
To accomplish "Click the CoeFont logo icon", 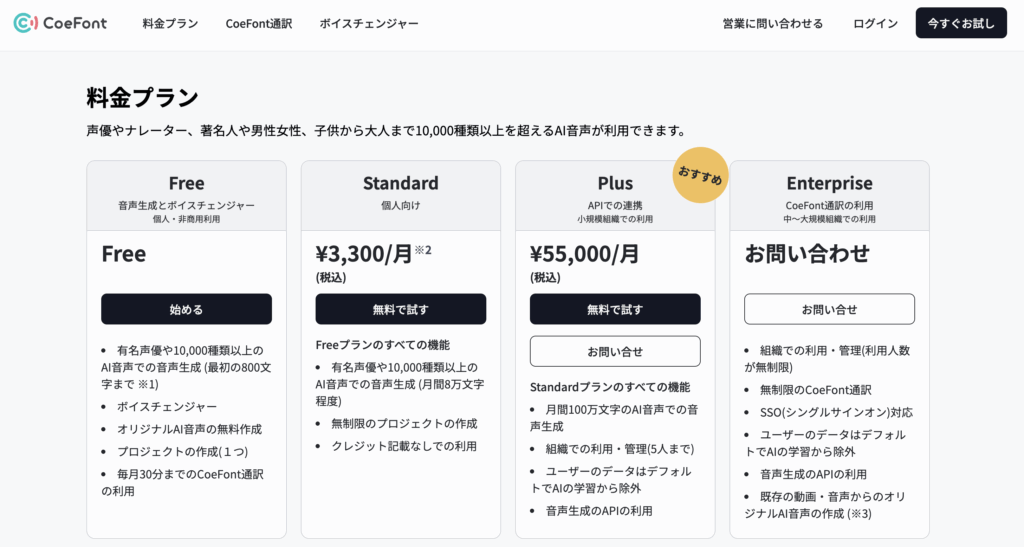I will pyautogui.click(x=25, y=23).
